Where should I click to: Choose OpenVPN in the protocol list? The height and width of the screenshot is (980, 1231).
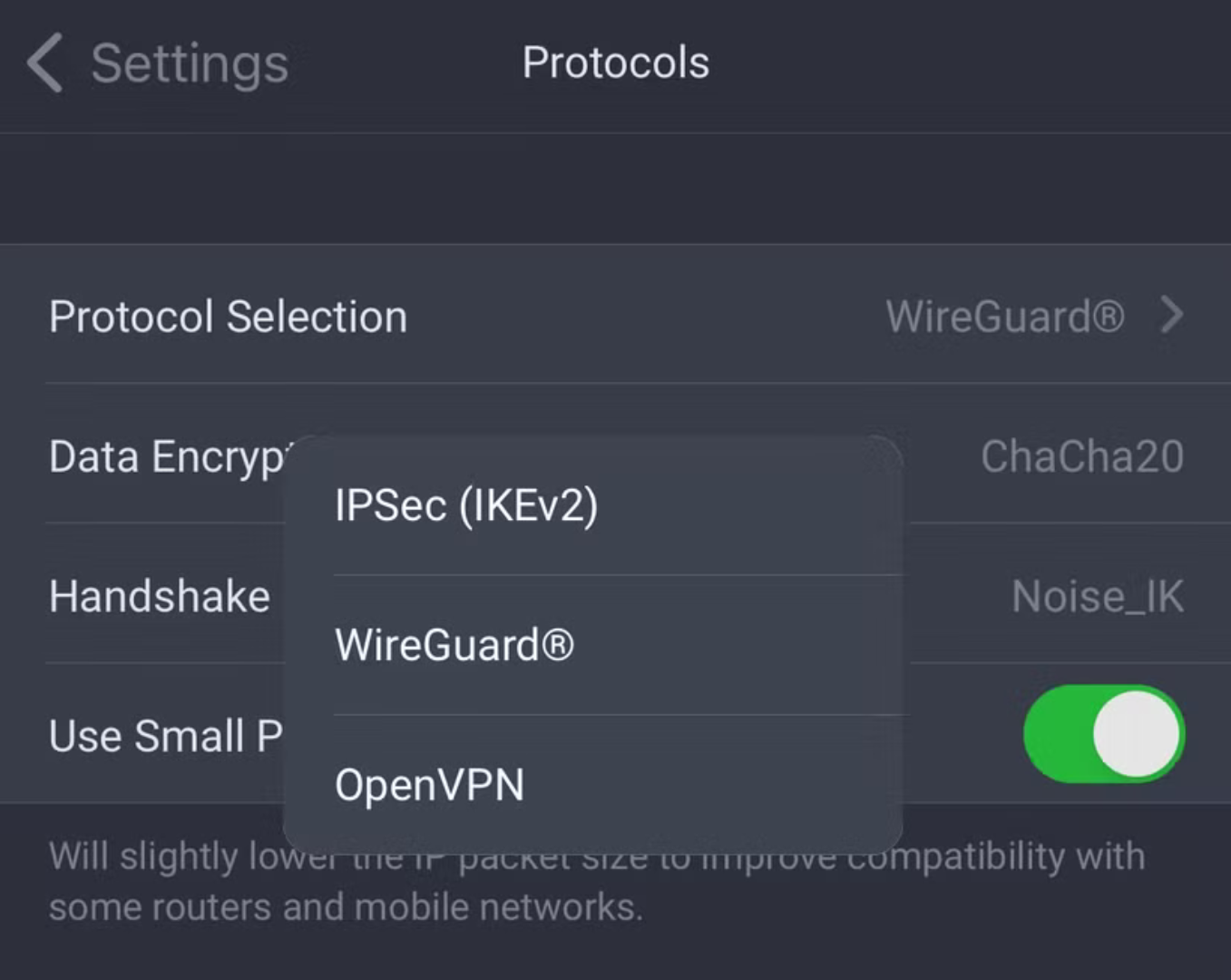(x=430, y=784)
